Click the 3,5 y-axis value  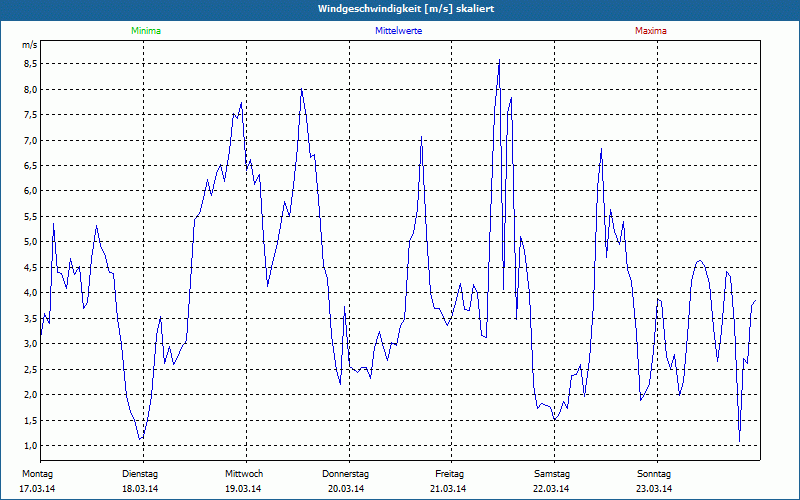31,318
